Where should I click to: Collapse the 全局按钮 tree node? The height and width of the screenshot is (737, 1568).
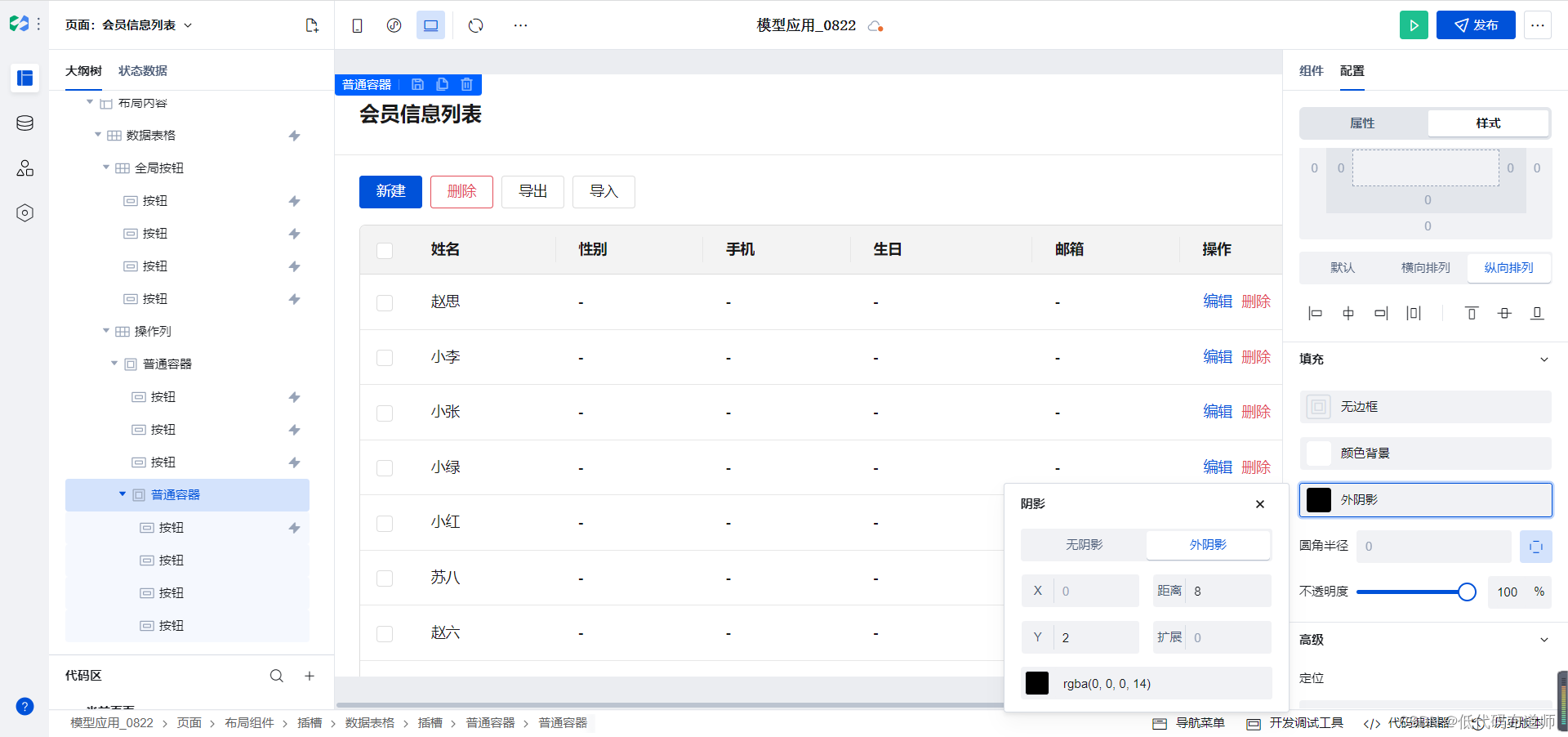(x=106, y=167)
